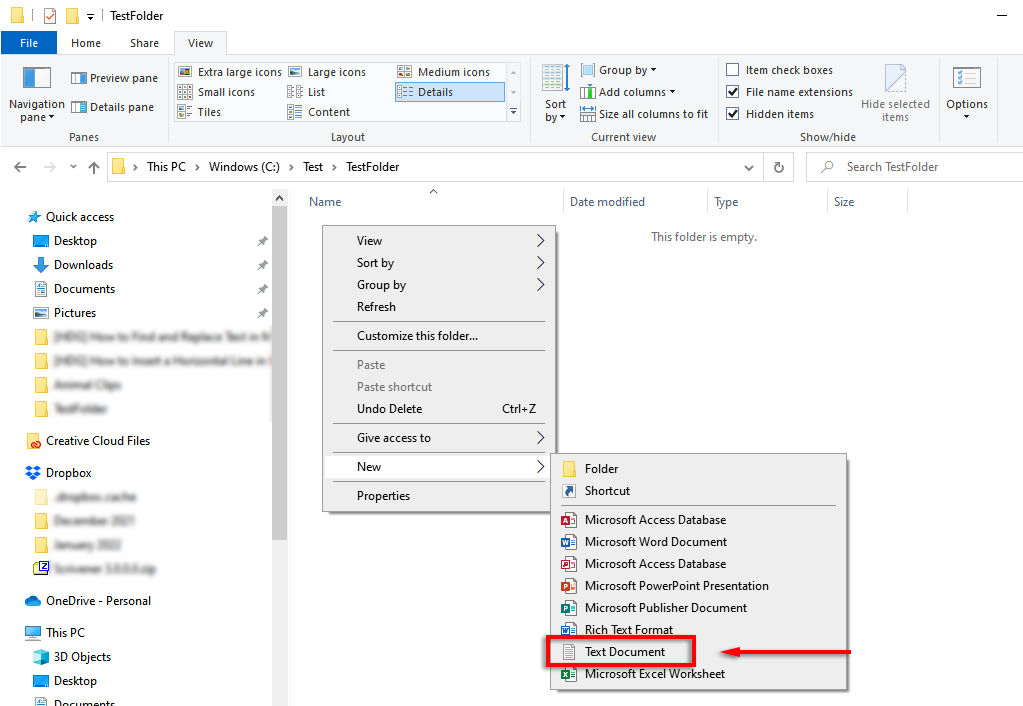
Task: Select Extra large icons layout
Action: pos(230,72)
